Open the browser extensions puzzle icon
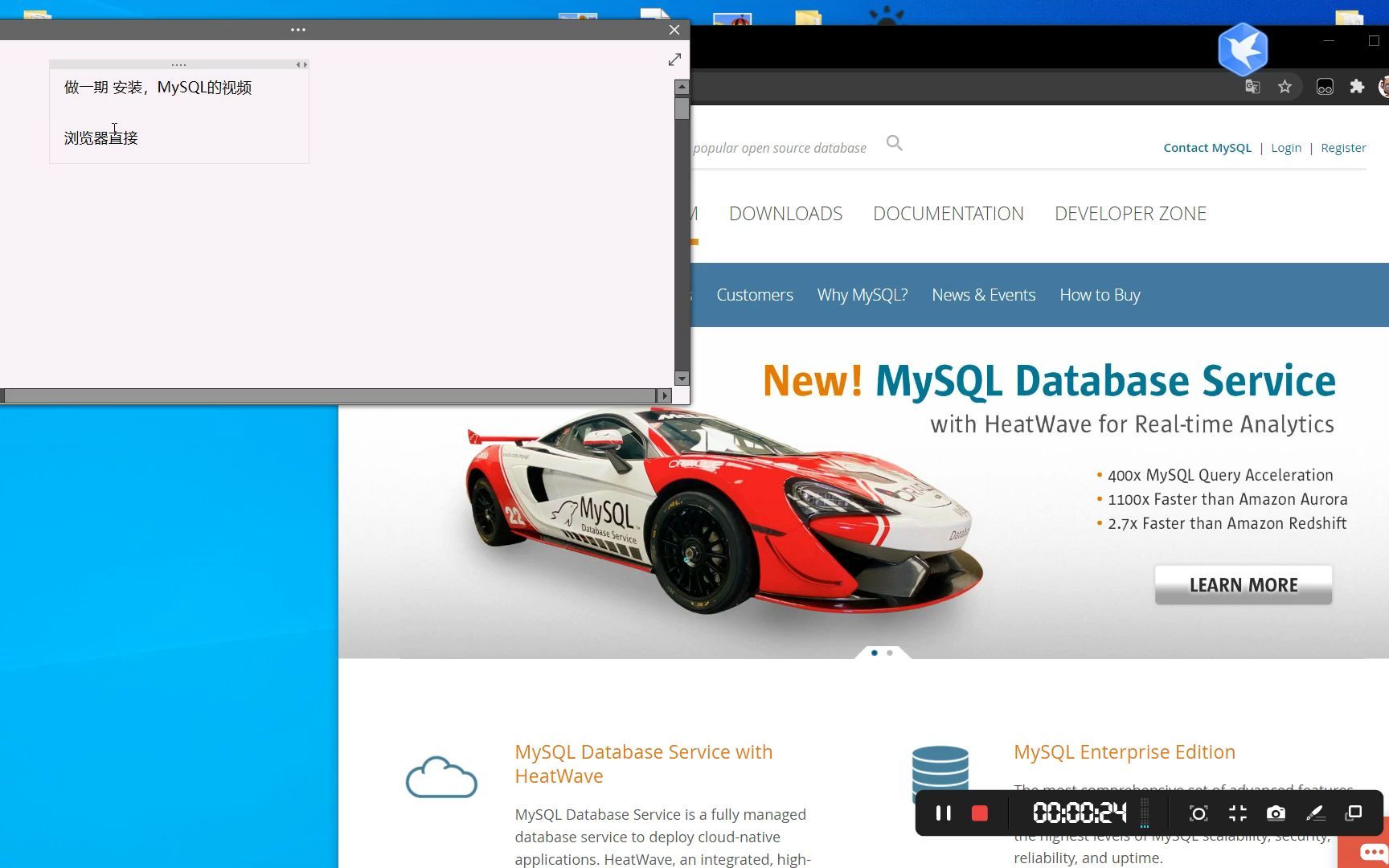Viewport: 1389px width, 868px height. 1358,86
